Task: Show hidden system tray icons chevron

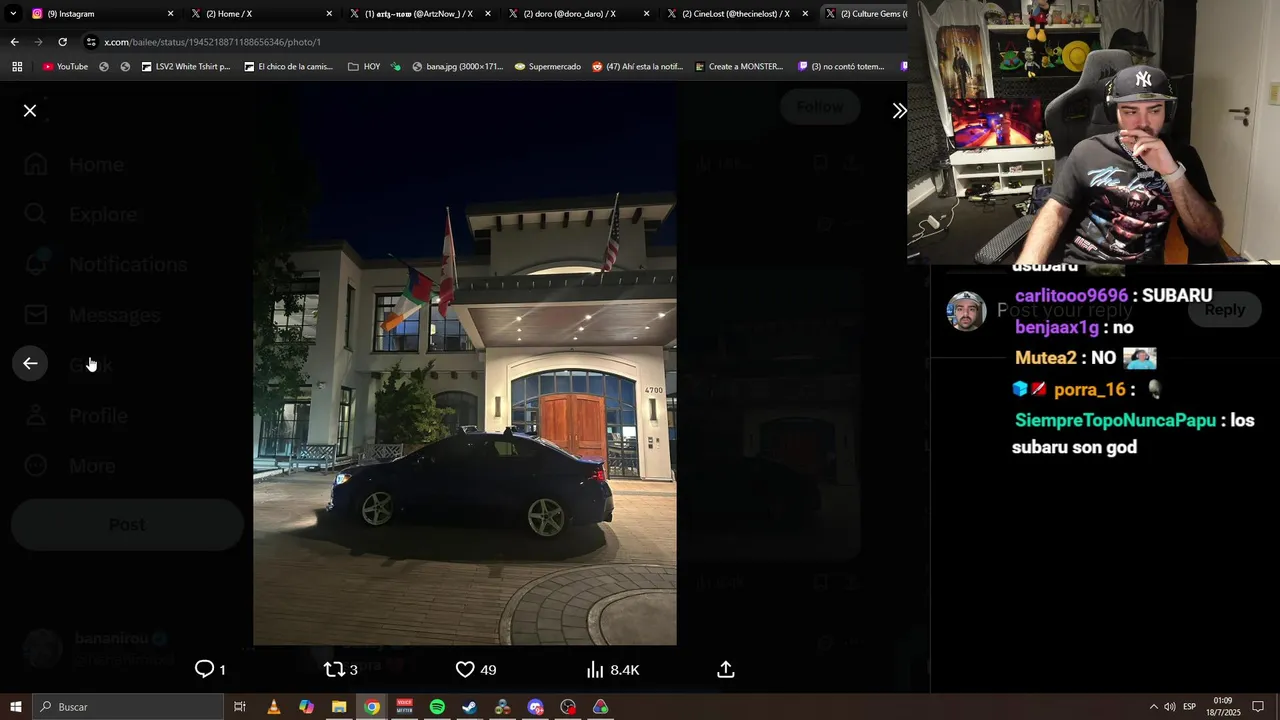Action: (1153, 707)
